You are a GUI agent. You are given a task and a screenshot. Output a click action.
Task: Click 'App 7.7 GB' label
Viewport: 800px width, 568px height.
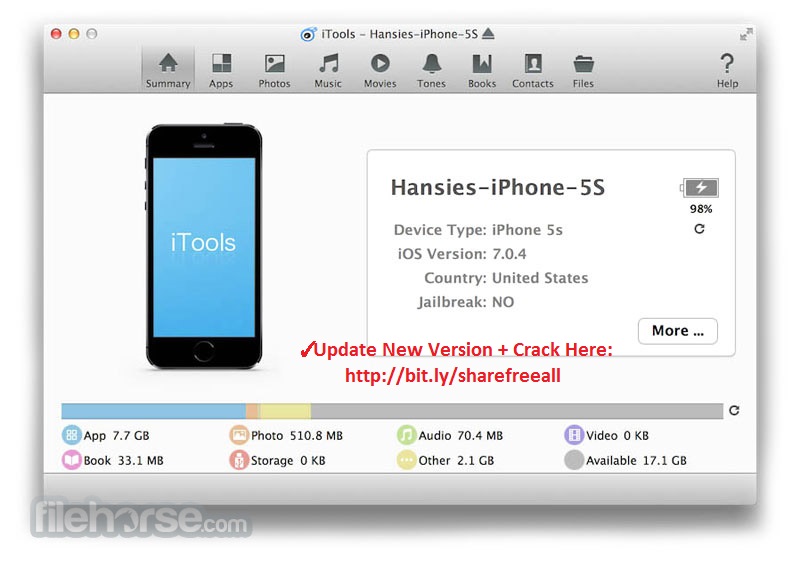pyautogui.click(x=116, y=435)
